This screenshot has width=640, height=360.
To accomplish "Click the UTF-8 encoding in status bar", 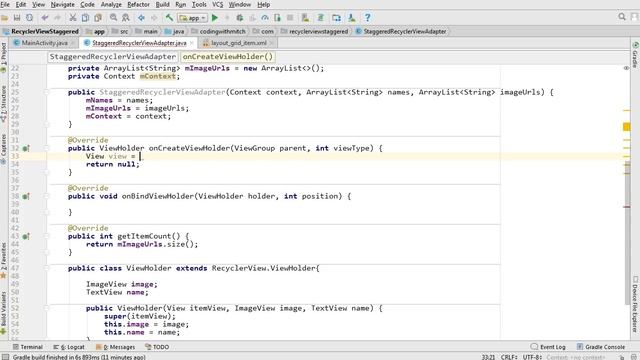I will point(532,357).
